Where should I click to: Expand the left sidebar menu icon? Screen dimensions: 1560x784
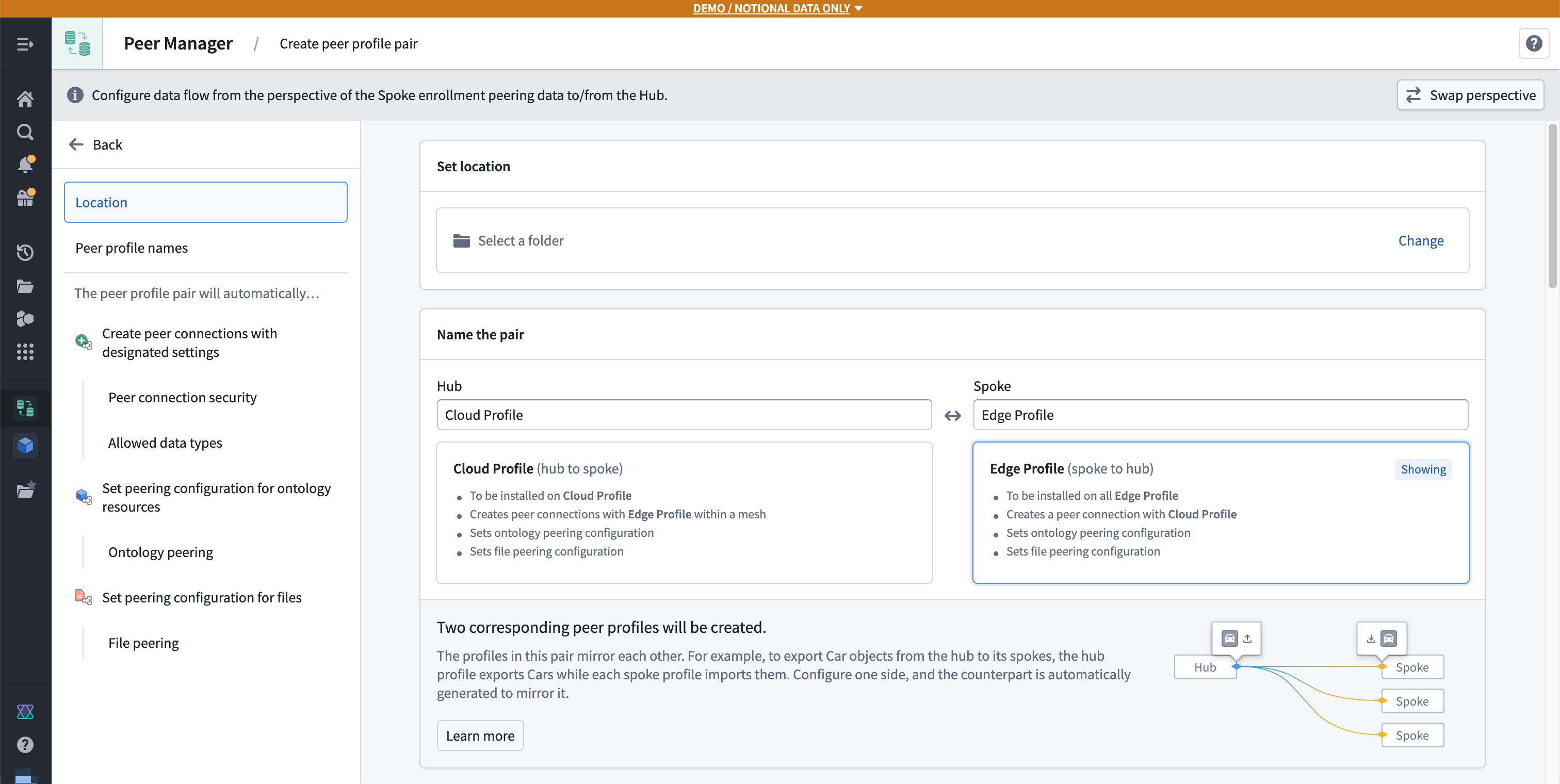[x=25, y=44]
